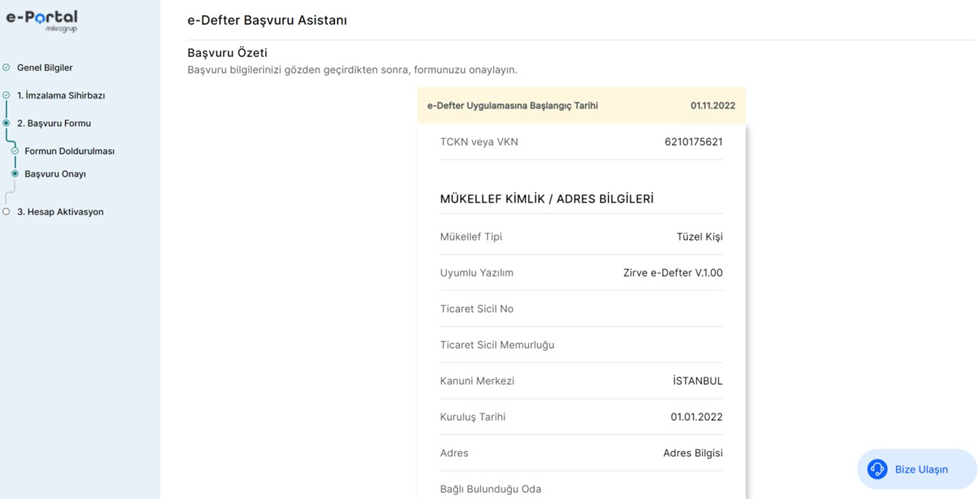Click the Hesap Aktivasyon empty circle

(x=7, y=212)
